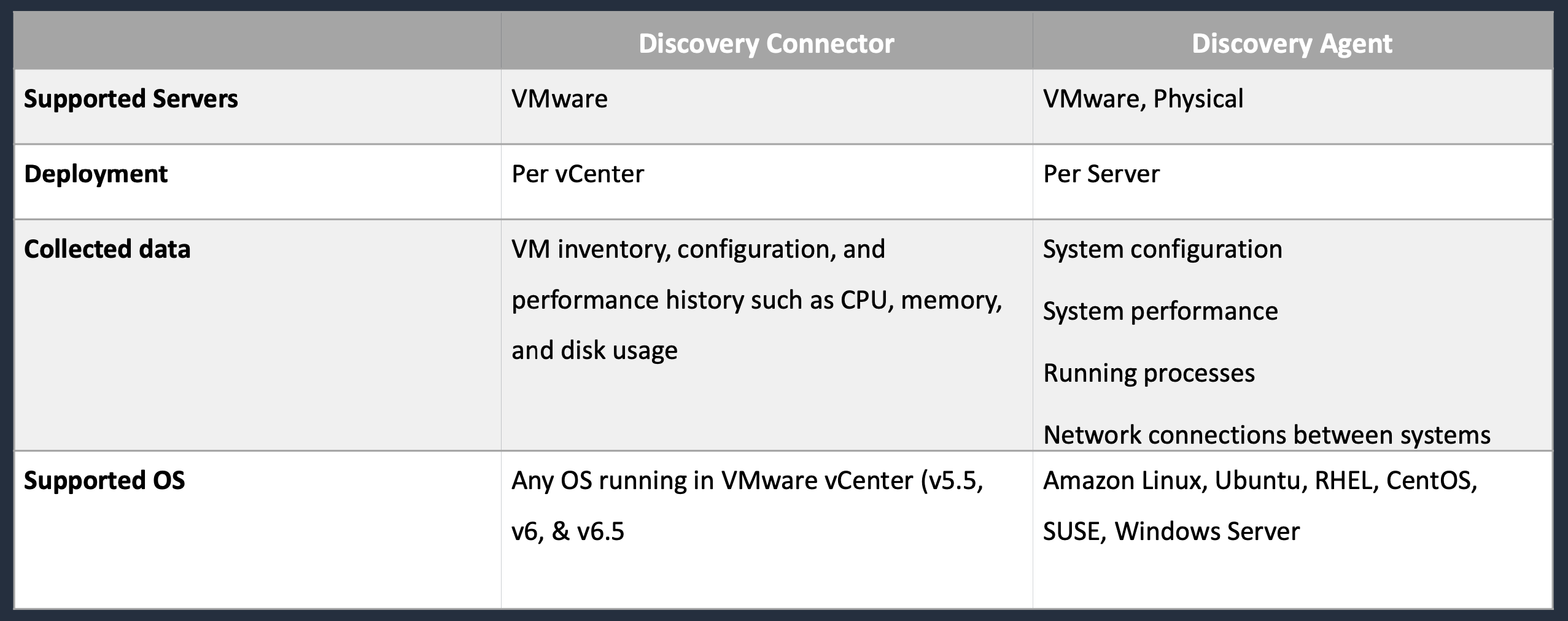
Task: Select the Discovery Connector column header
Action: click(766, 44)
